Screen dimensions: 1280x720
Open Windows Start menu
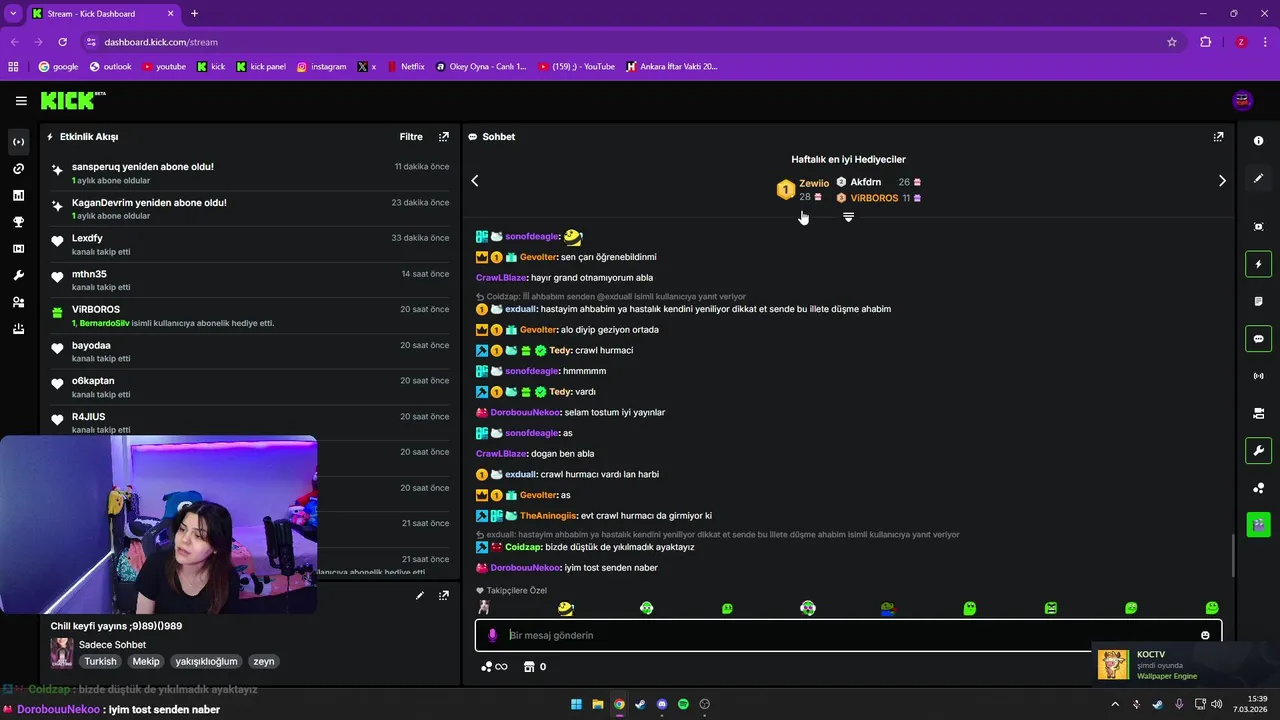tap(577, 704)
